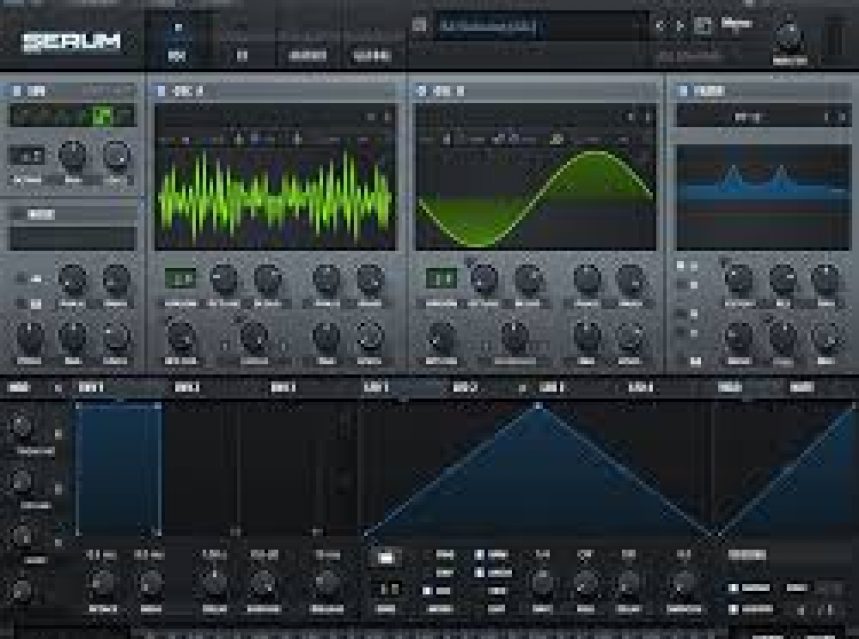Toggle the SUB oscillator enable switch
Screen dimensions: 859x639
[x=16, y=91]
